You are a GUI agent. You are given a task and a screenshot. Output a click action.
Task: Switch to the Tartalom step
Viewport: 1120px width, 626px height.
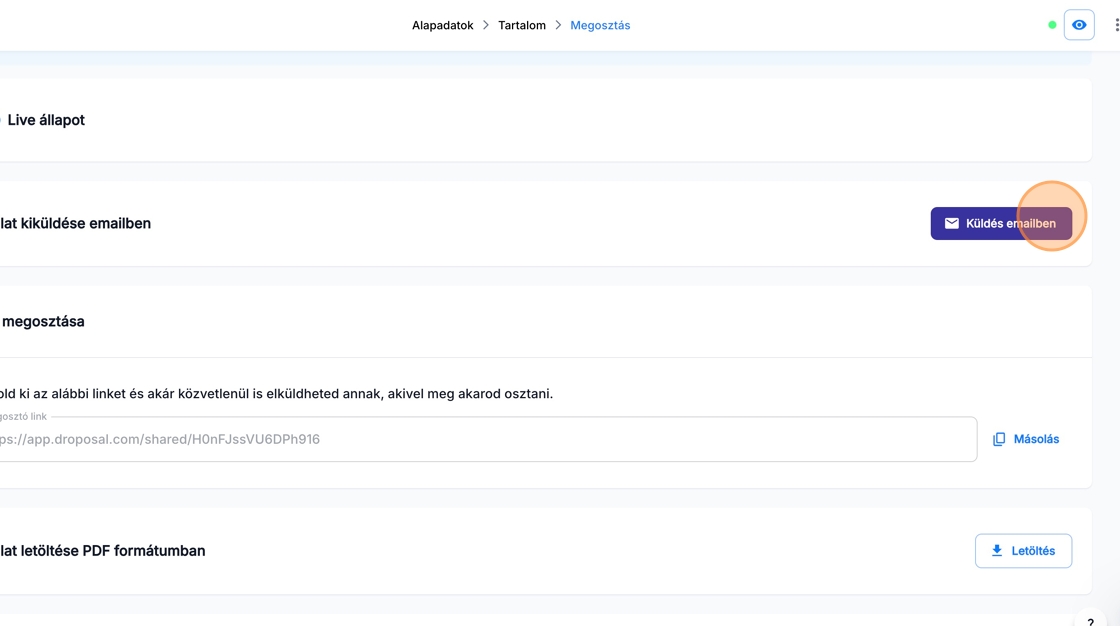tap(522, 25)
